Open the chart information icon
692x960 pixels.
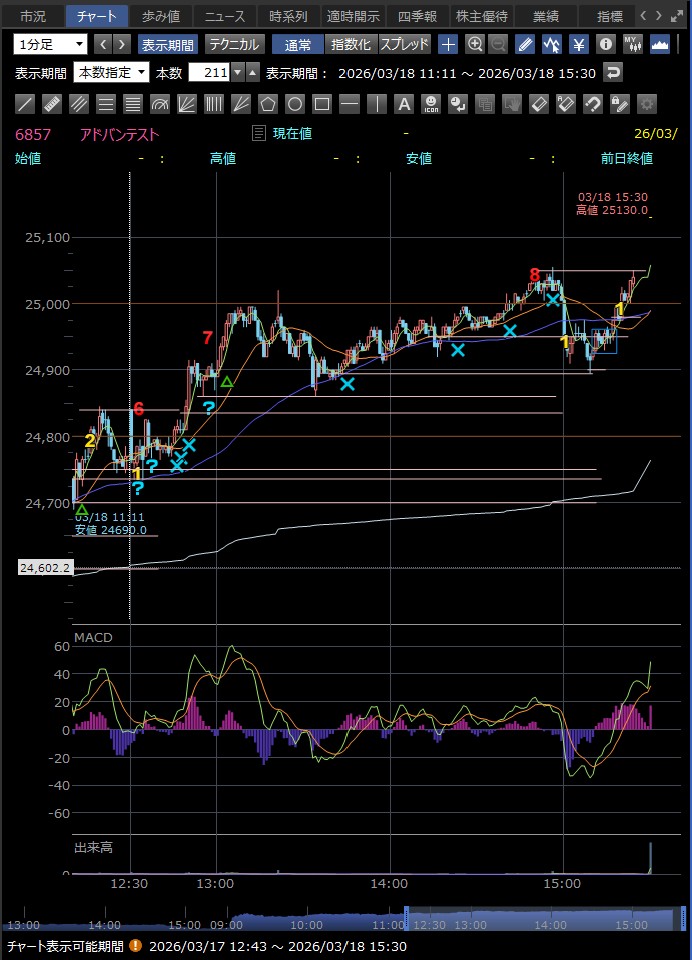(605, 44)
